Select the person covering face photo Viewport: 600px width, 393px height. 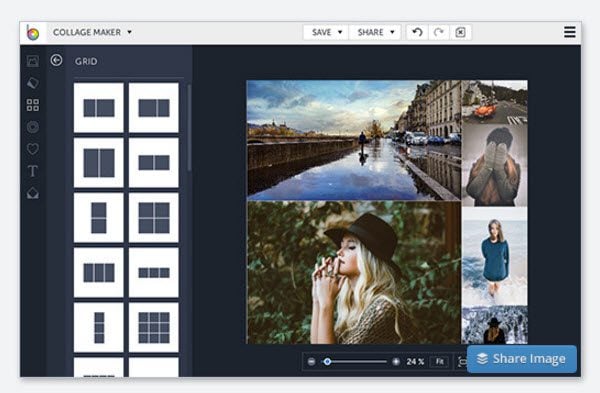coord(494,165)
